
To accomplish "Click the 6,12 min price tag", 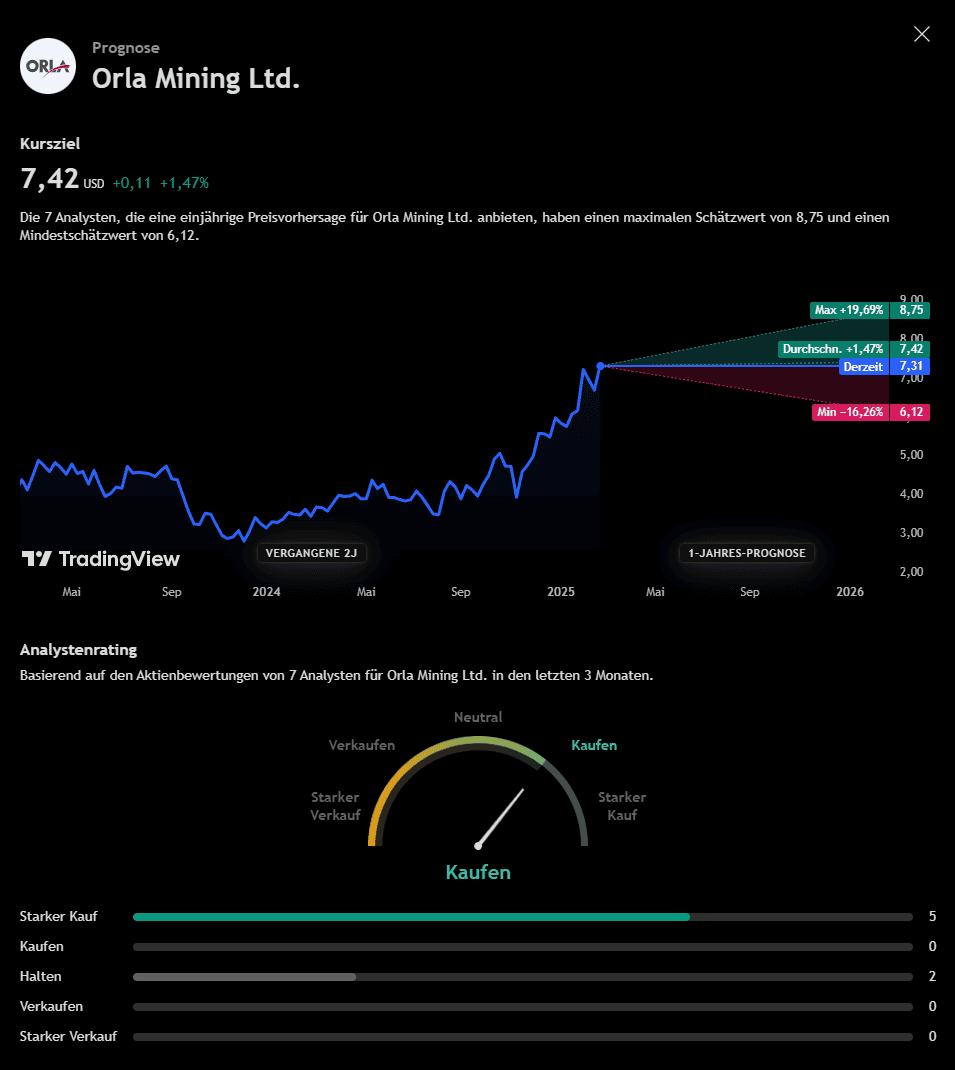I will click(x=911, y=411).
